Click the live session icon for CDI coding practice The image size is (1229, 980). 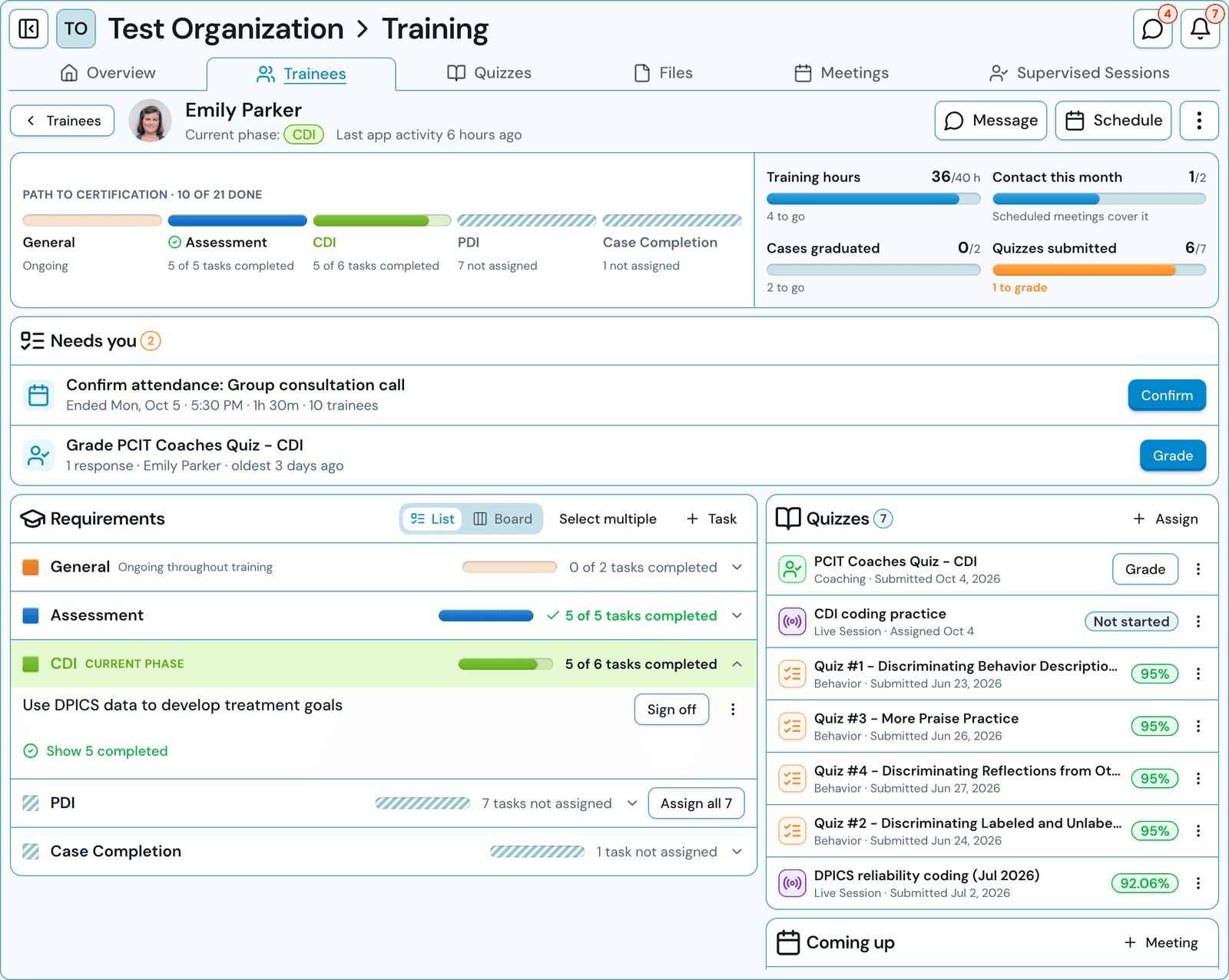click(x=792, y=621)
